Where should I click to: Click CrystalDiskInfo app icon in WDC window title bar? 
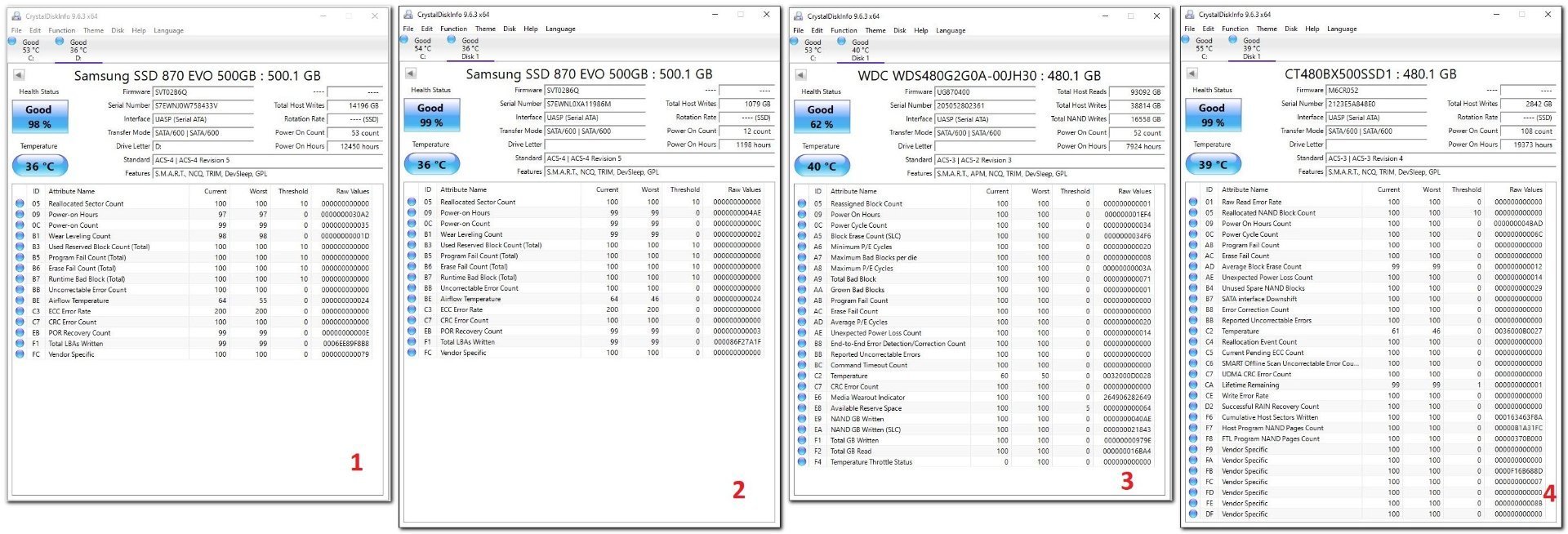[799, 16]
